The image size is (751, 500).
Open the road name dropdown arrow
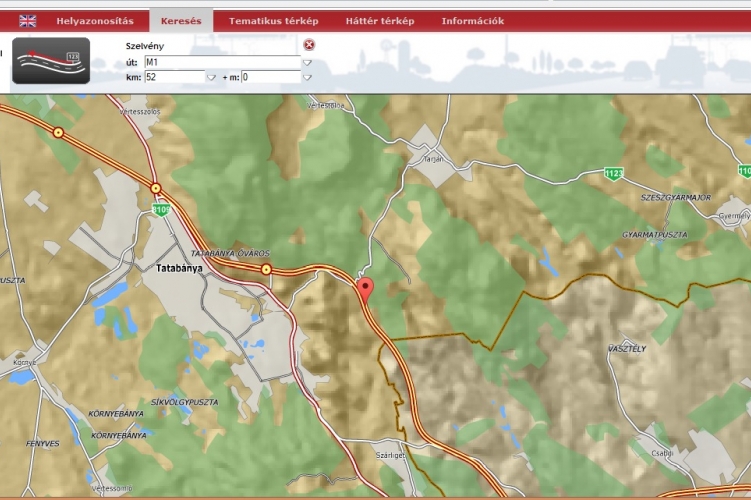point(308,62)
